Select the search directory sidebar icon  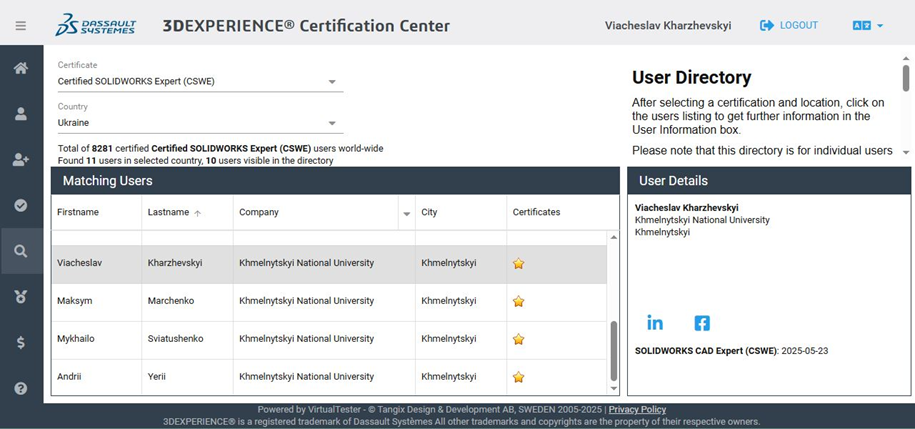(x=21, y=251)
